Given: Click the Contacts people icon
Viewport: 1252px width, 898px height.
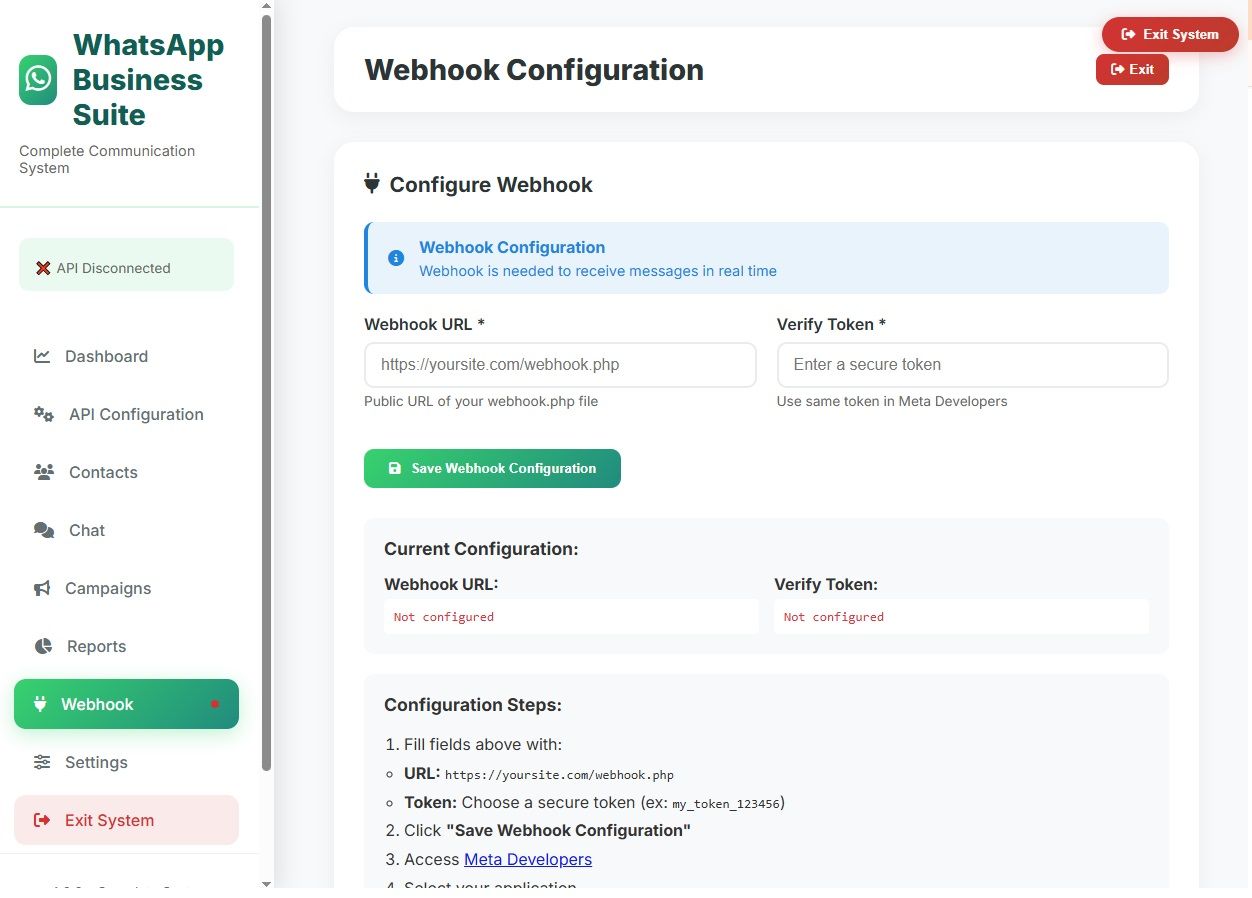Looking at the screenshot, I should click(44, 472).
